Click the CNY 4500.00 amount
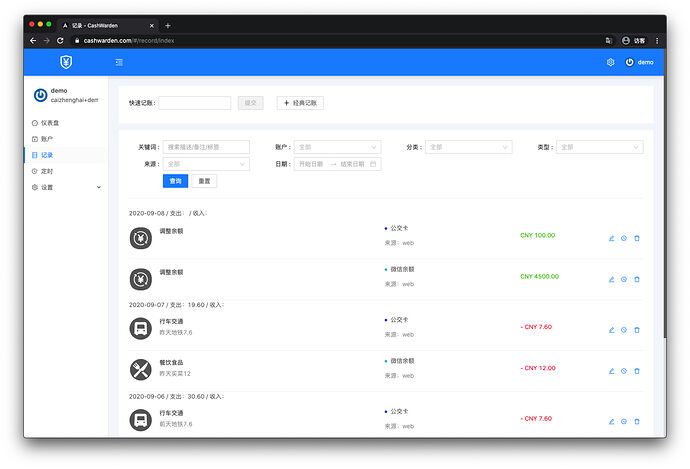The image size is (690, 469). coord(540,276)
